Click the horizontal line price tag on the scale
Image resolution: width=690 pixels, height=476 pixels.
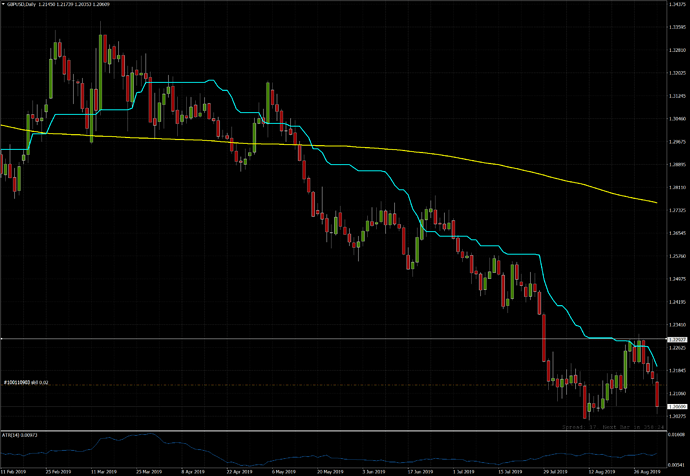click(675, 340)
